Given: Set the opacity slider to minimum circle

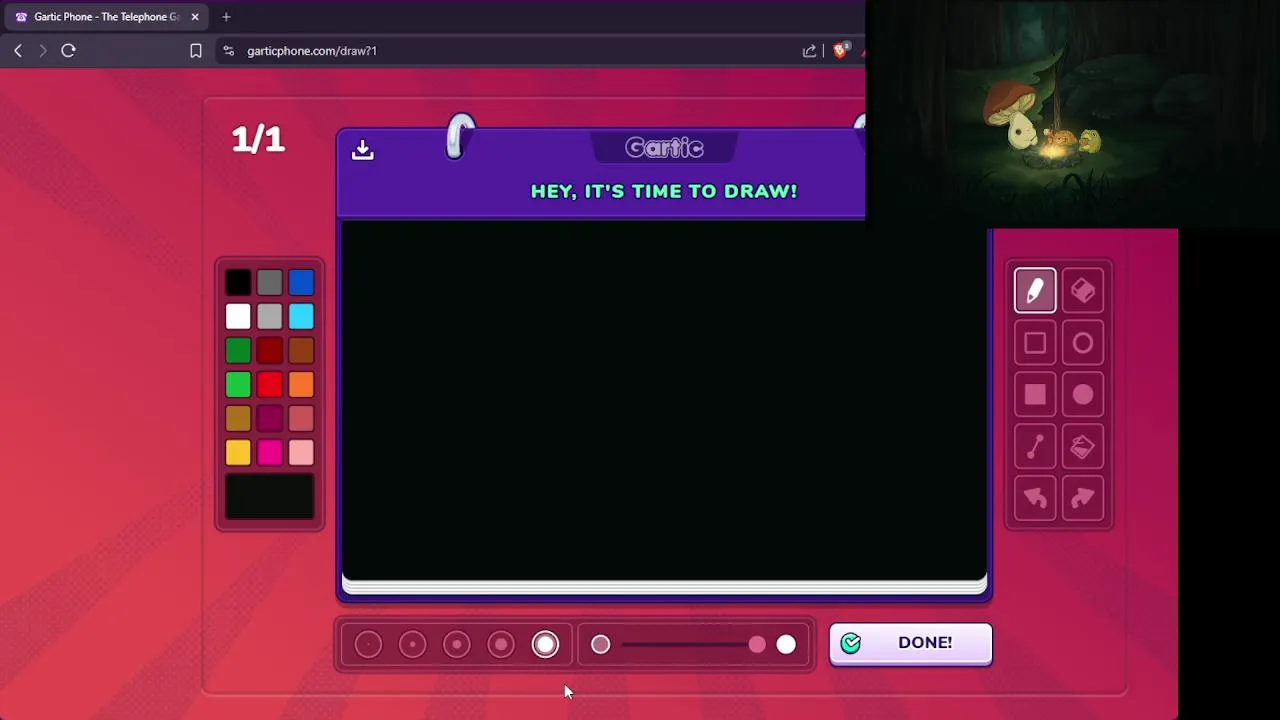Looking at the screenshot, I should pos(600,645).
